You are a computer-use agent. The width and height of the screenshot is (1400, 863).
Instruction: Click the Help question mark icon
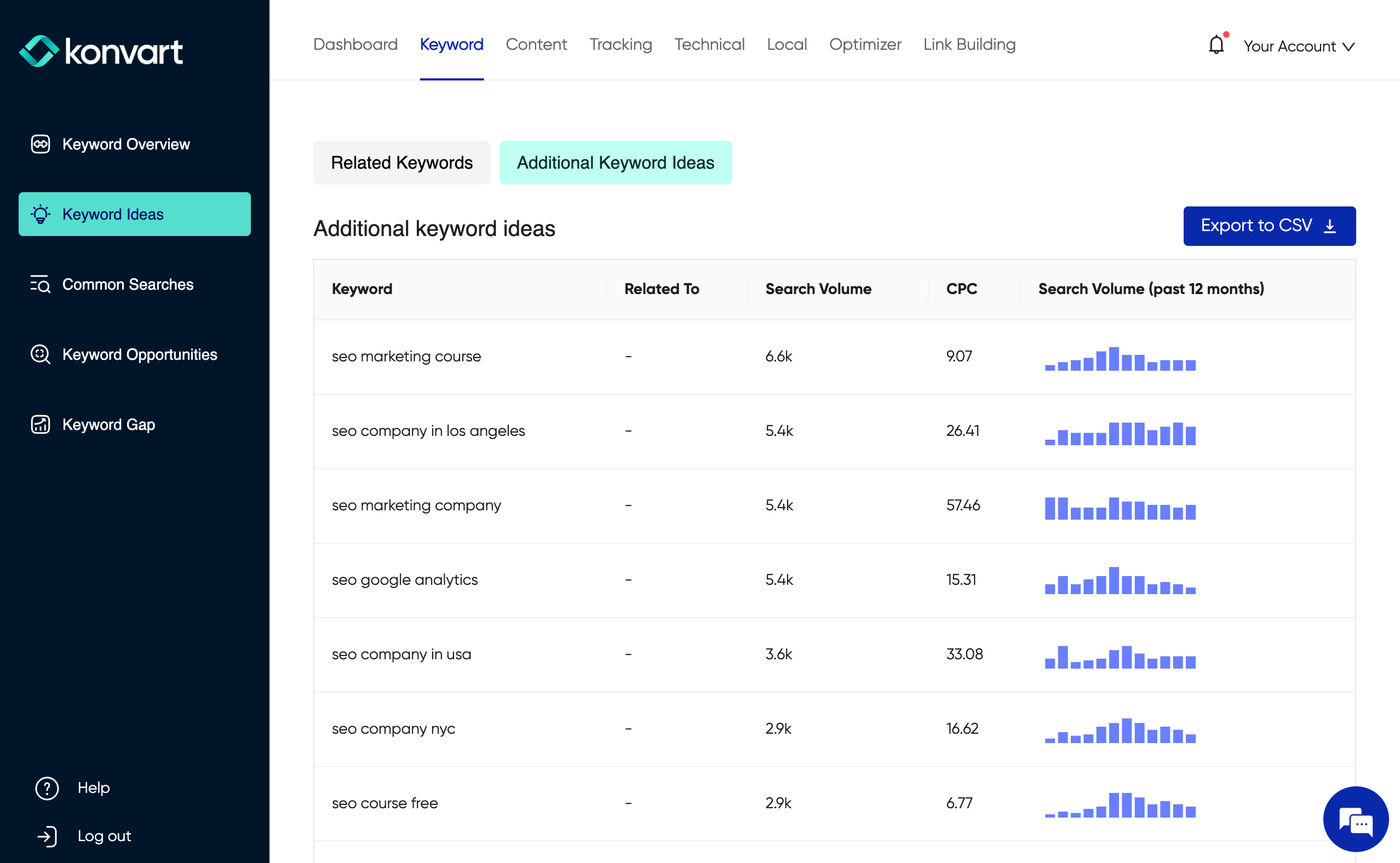click(x=47, y=787)
